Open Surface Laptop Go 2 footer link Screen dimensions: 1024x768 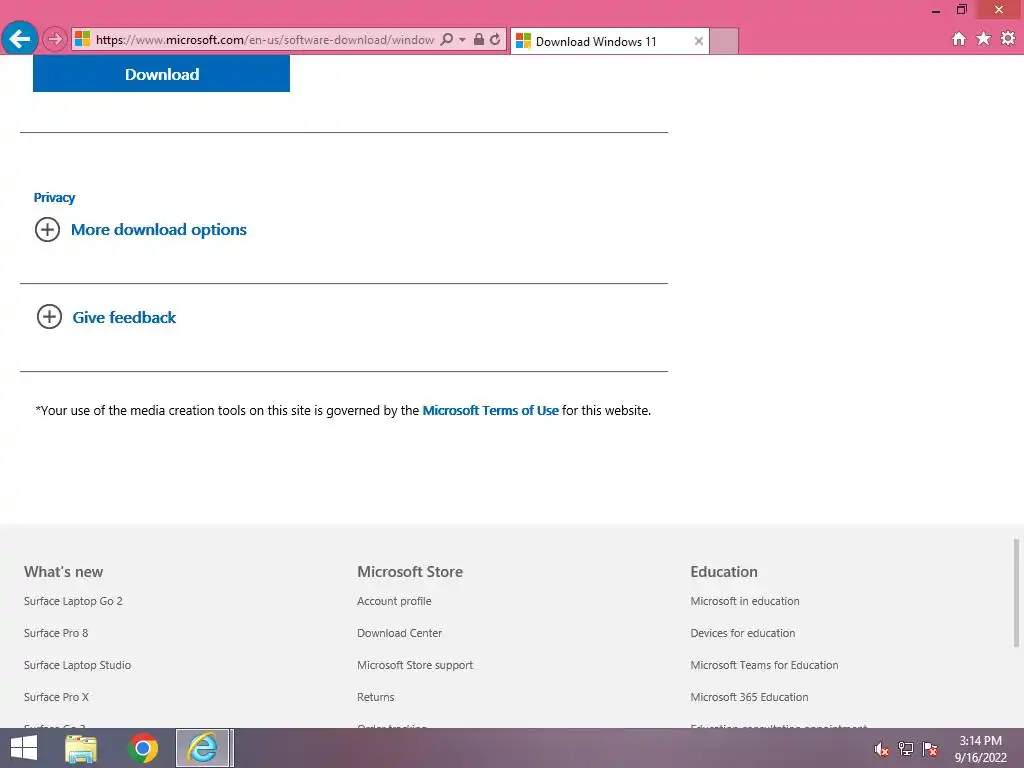tap(73, 601)
